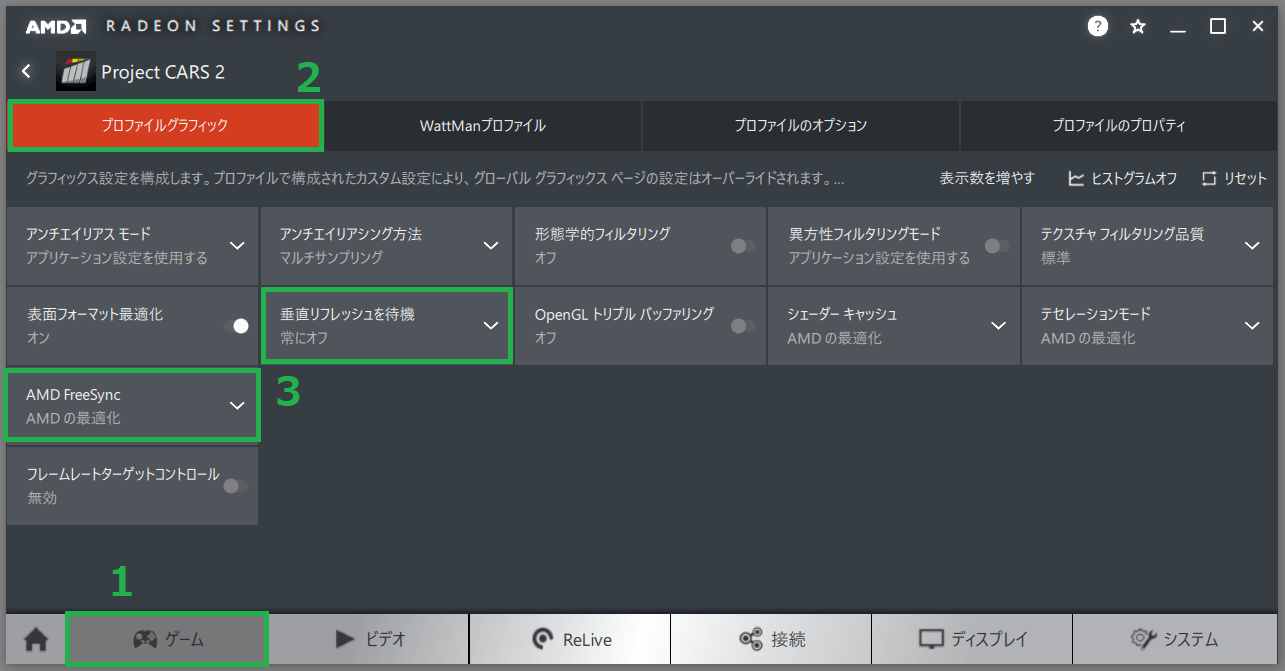
Task: Click ヒストグラムオフ button
Action: click(x=1122, y=178)
